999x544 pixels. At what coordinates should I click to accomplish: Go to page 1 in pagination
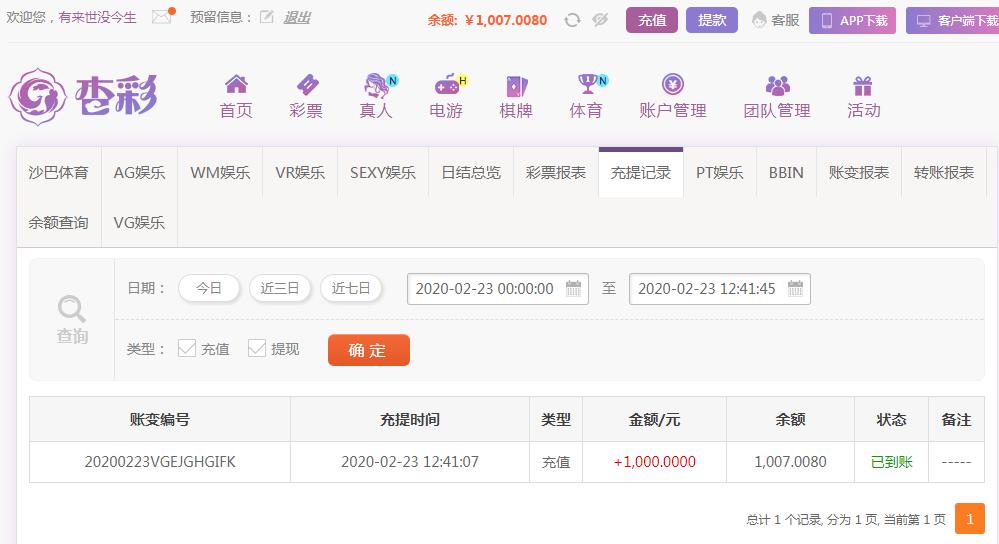point(970,519)
